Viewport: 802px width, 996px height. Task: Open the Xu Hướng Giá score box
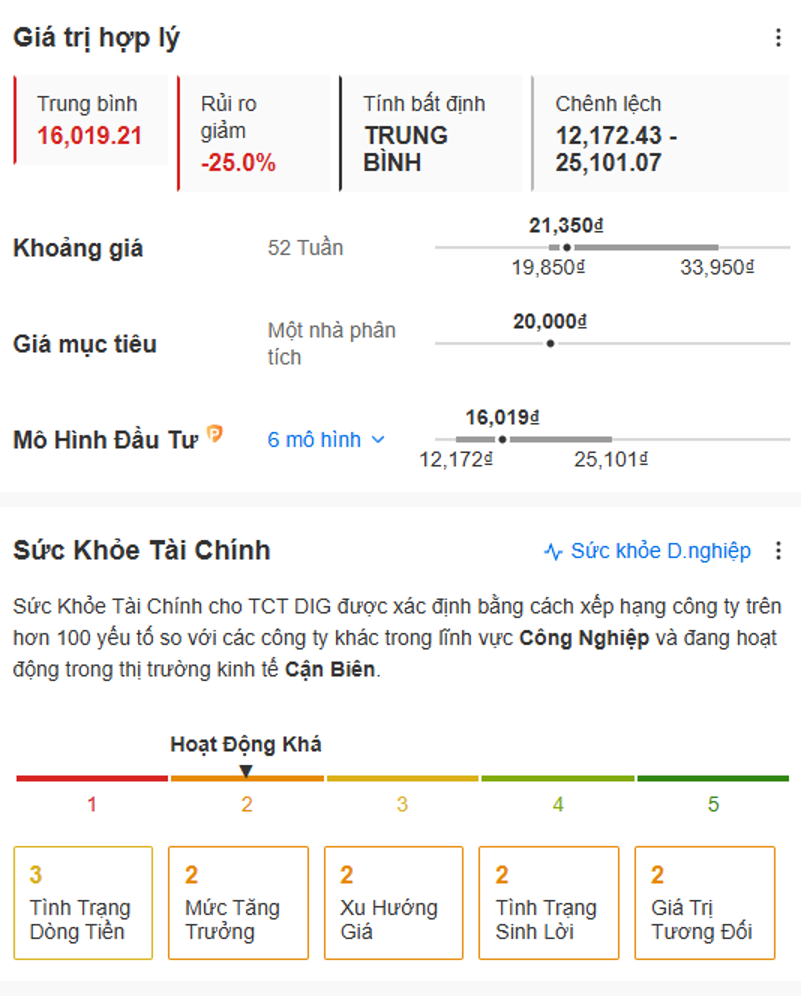(394, 903)
